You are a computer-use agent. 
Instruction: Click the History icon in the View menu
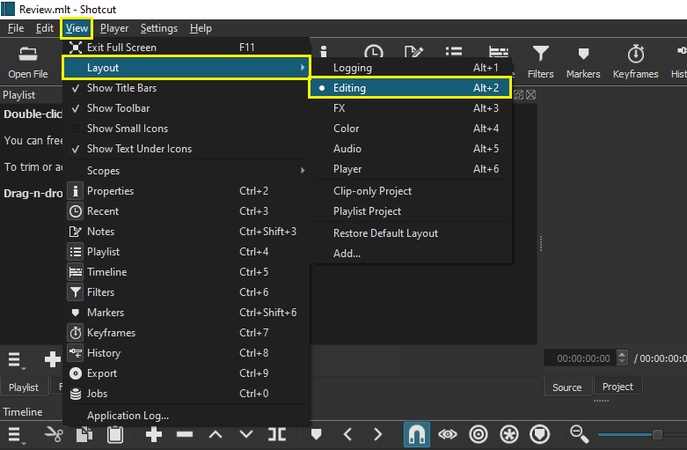(x=75, y=353)
